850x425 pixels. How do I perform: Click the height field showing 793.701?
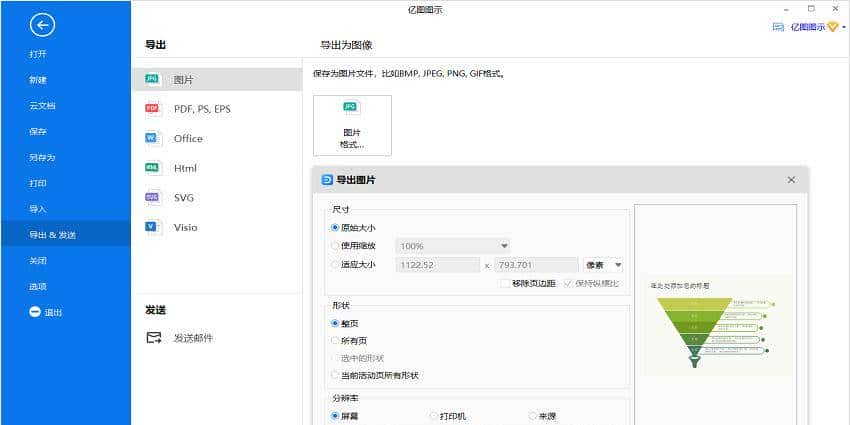coord(536,265)
